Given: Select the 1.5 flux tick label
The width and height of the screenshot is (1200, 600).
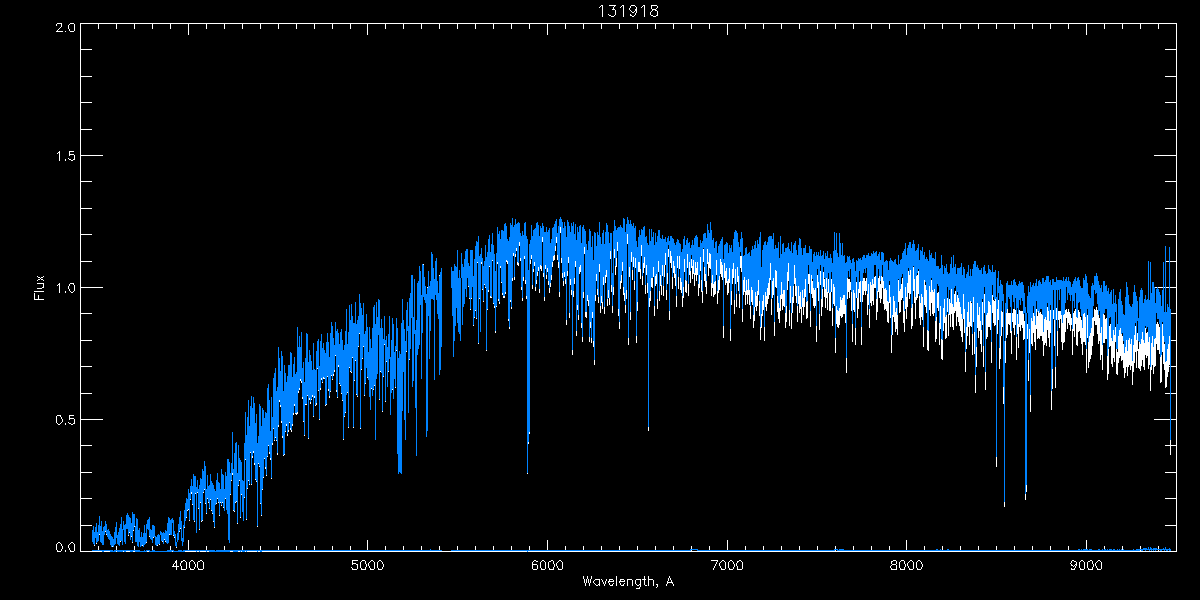Looking at the screenshot, I should tap(65, 157).
